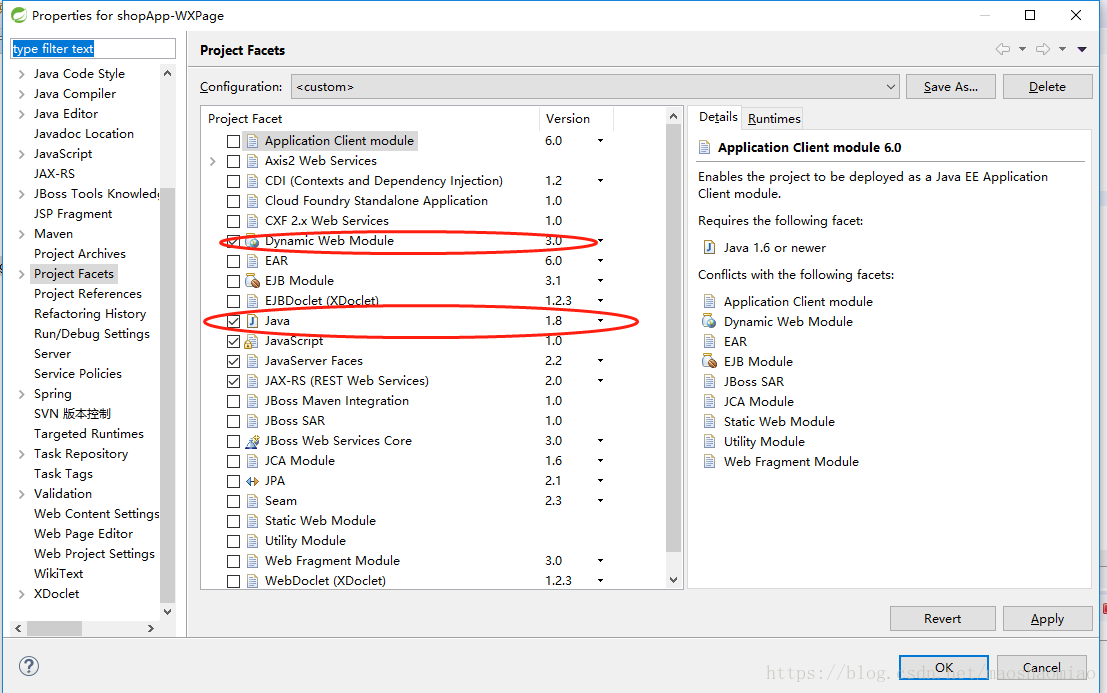
Task: Click the JCA Module facet icon
Action: point(252,461)
